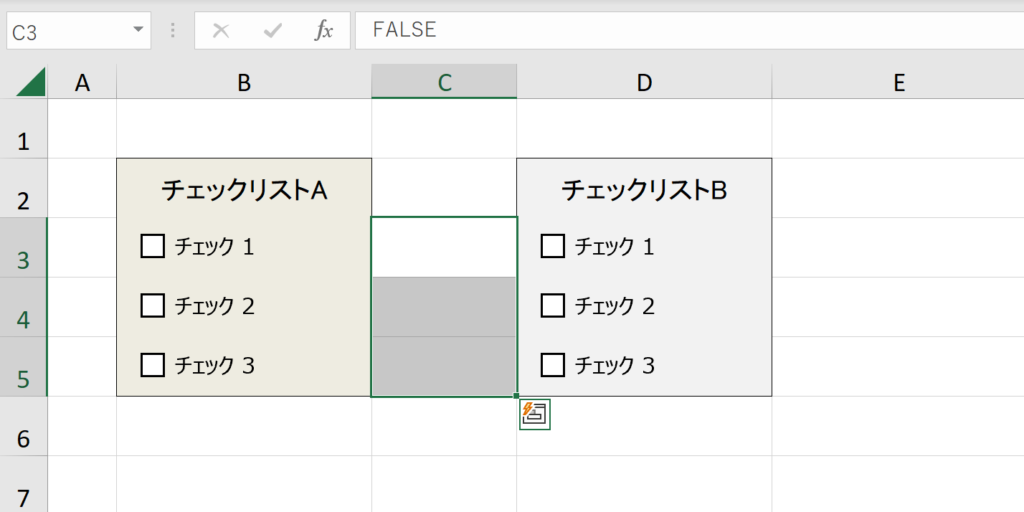Click the Cancel X icon in formula bar

pos(221,31)
